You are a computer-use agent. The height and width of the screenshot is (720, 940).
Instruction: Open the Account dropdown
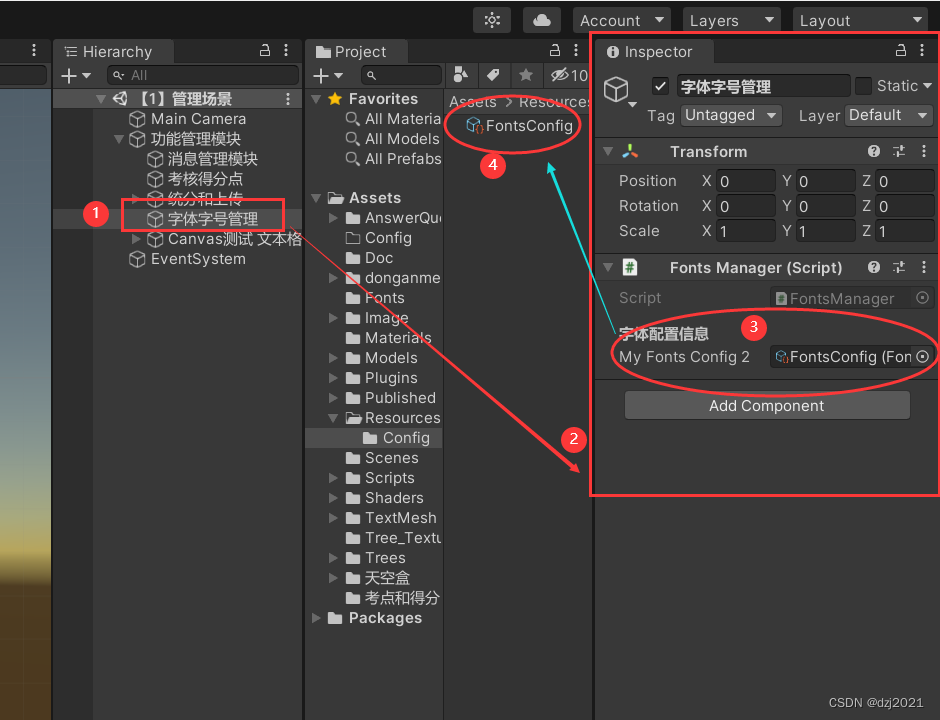pos(621,20)
